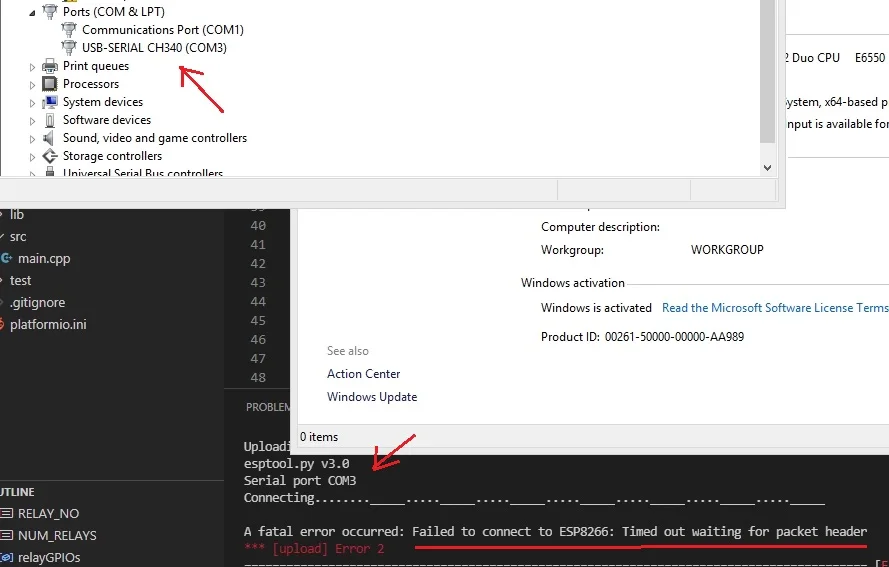Image resolution: width=889 pixels, height=567 pixels.
Task: Open the Windows Update link
Action: (x=372, y=397)
